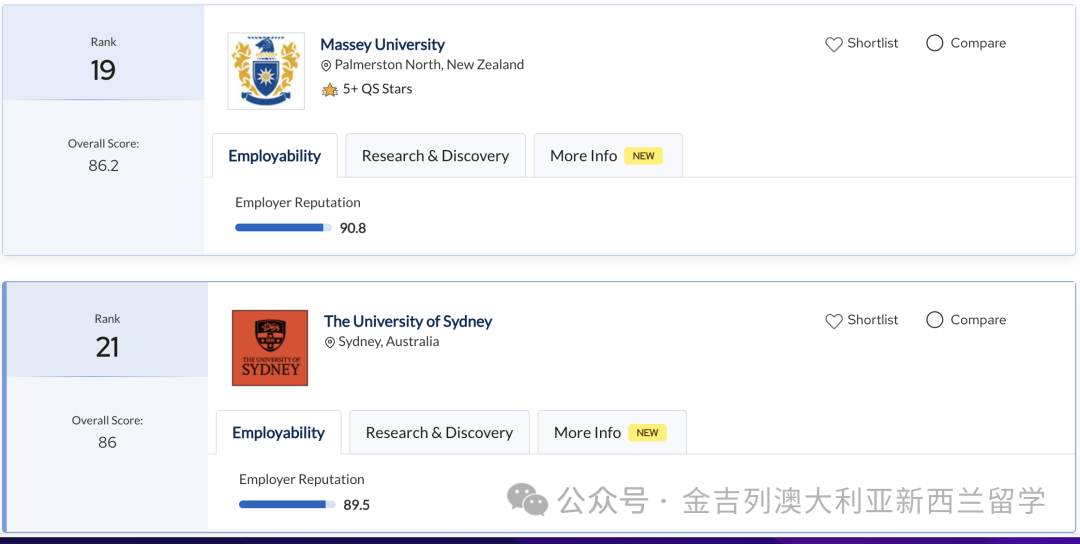Click the NEW badge on Sydney's More Info
The image size is (1080, 544).
[647, 432]
